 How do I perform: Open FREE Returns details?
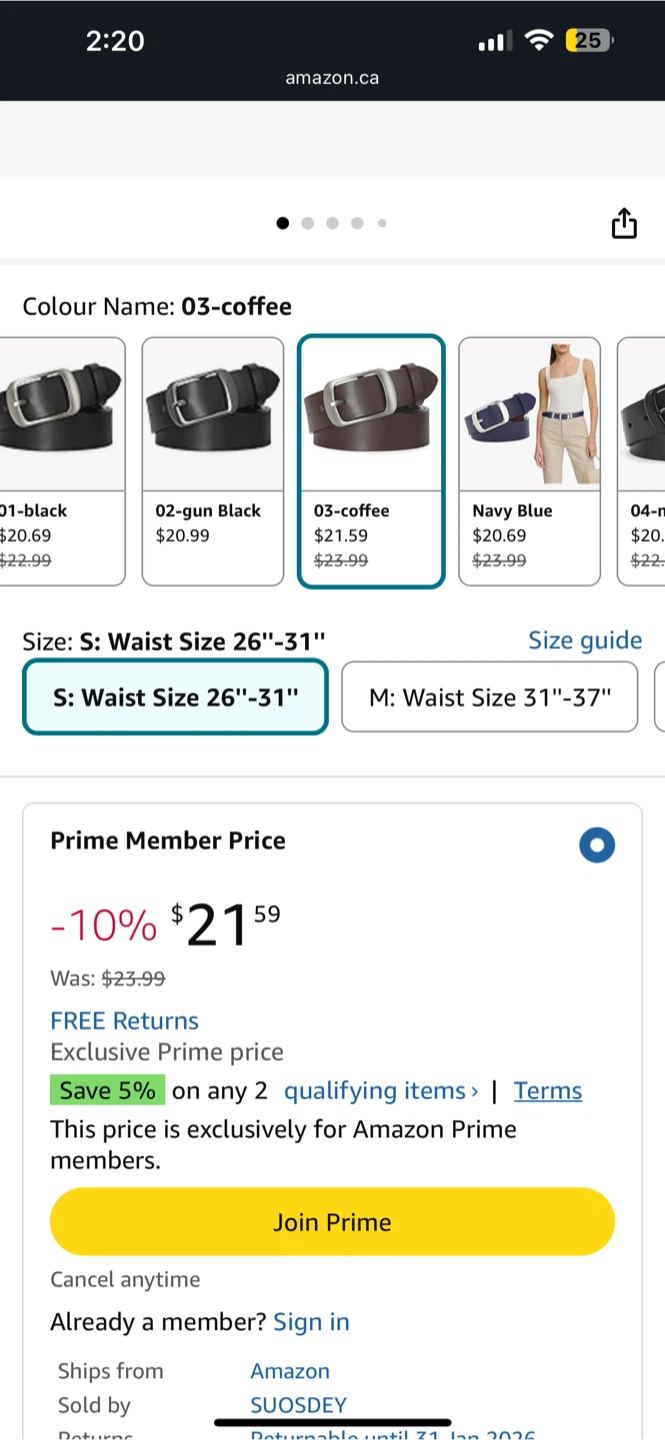click(x=124, y=1021)
